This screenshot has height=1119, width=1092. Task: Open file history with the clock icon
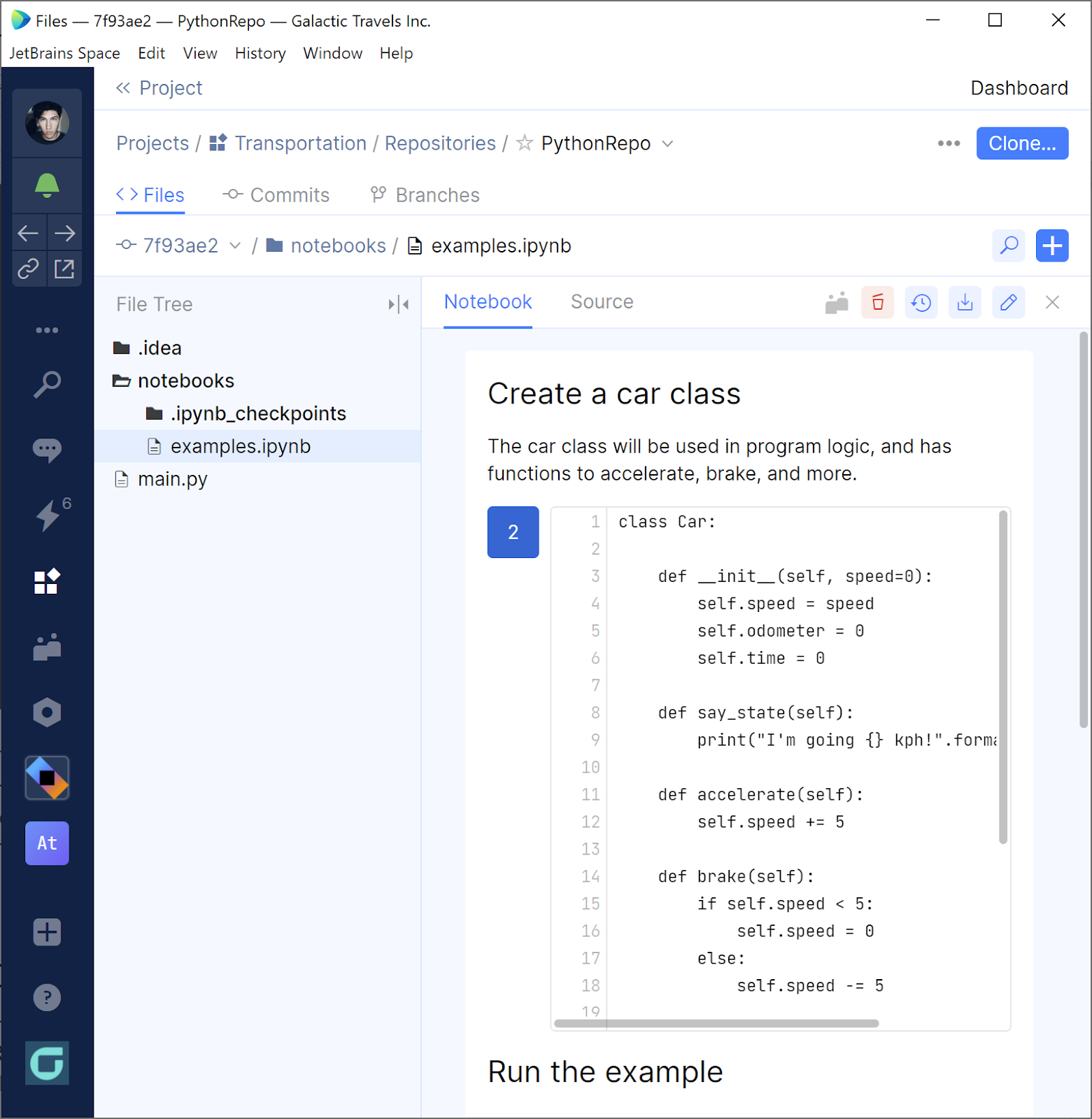pyautogui.click(x=921, y=303)
